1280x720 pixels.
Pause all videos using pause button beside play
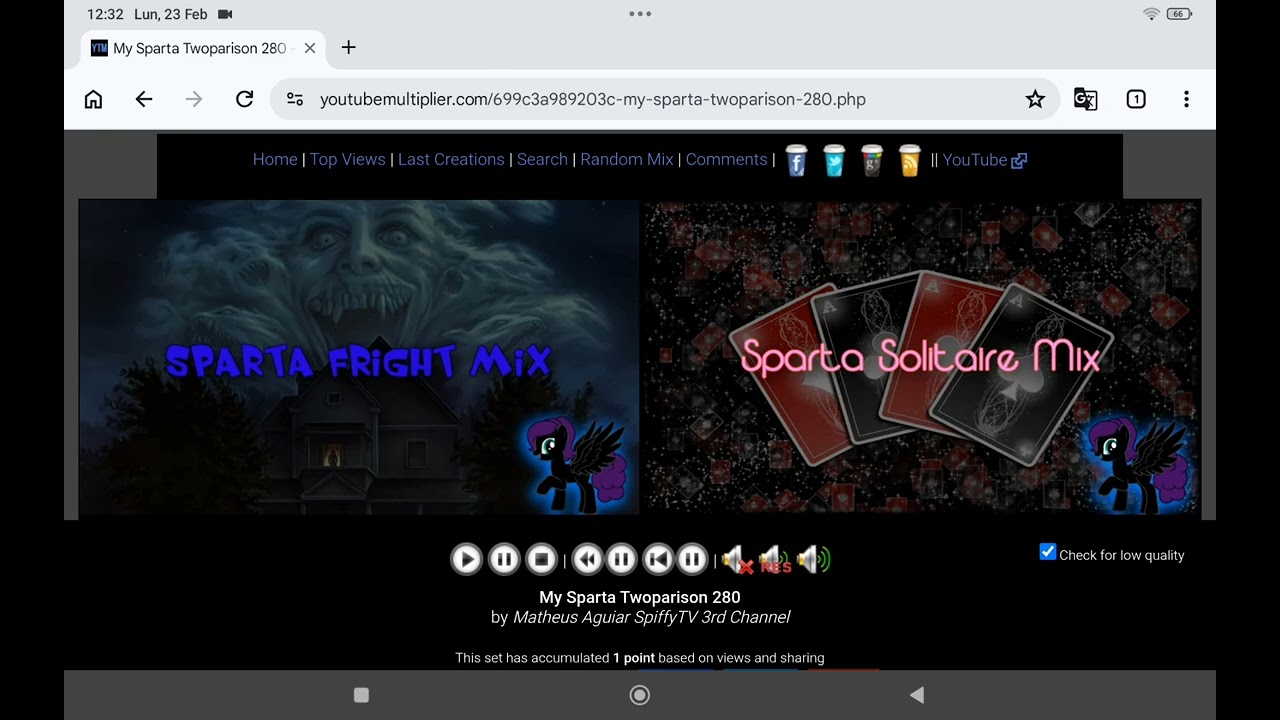click(x=504, y=559)
